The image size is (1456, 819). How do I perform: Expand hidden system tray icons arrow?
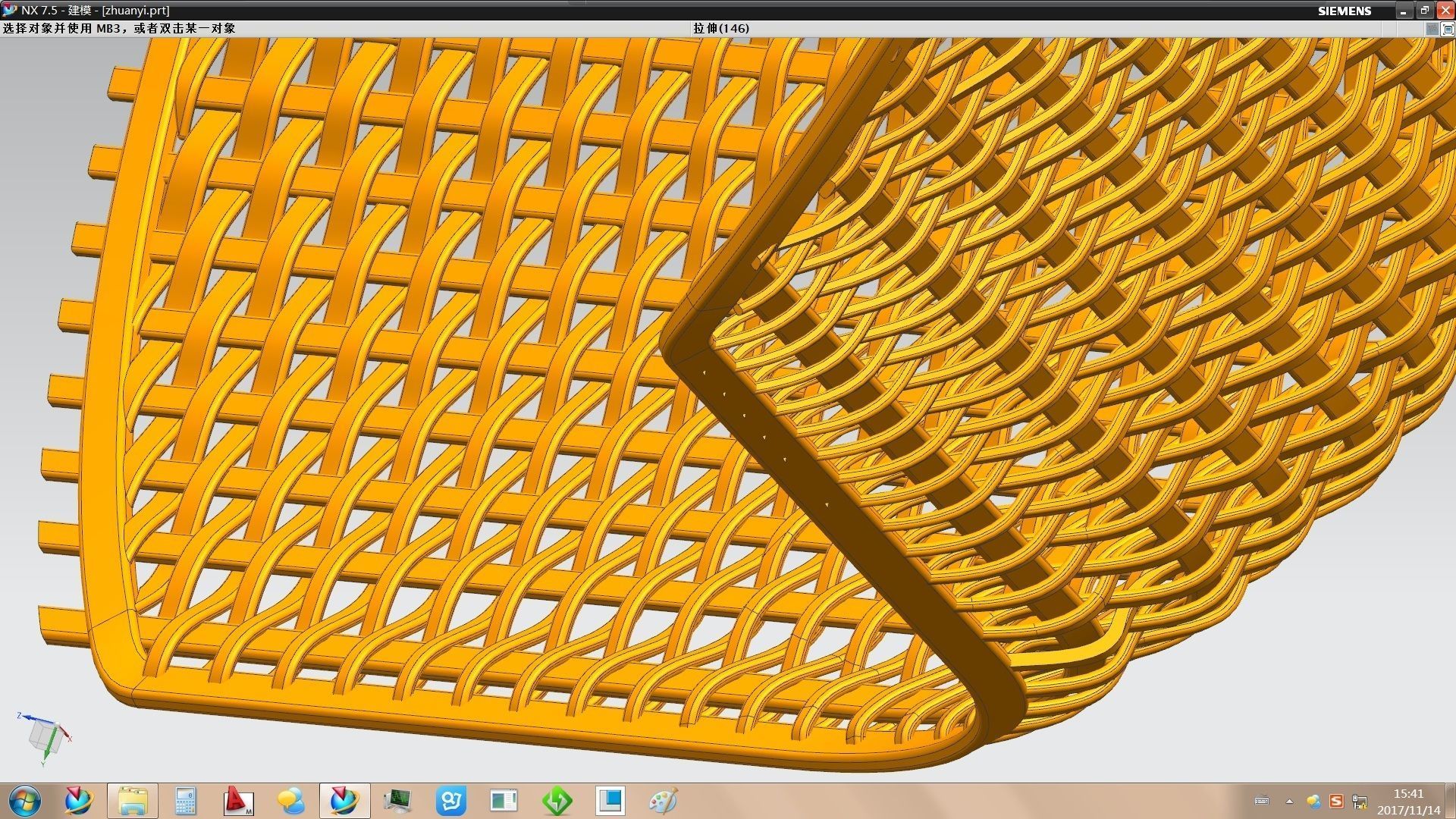tap(1289, 801)
